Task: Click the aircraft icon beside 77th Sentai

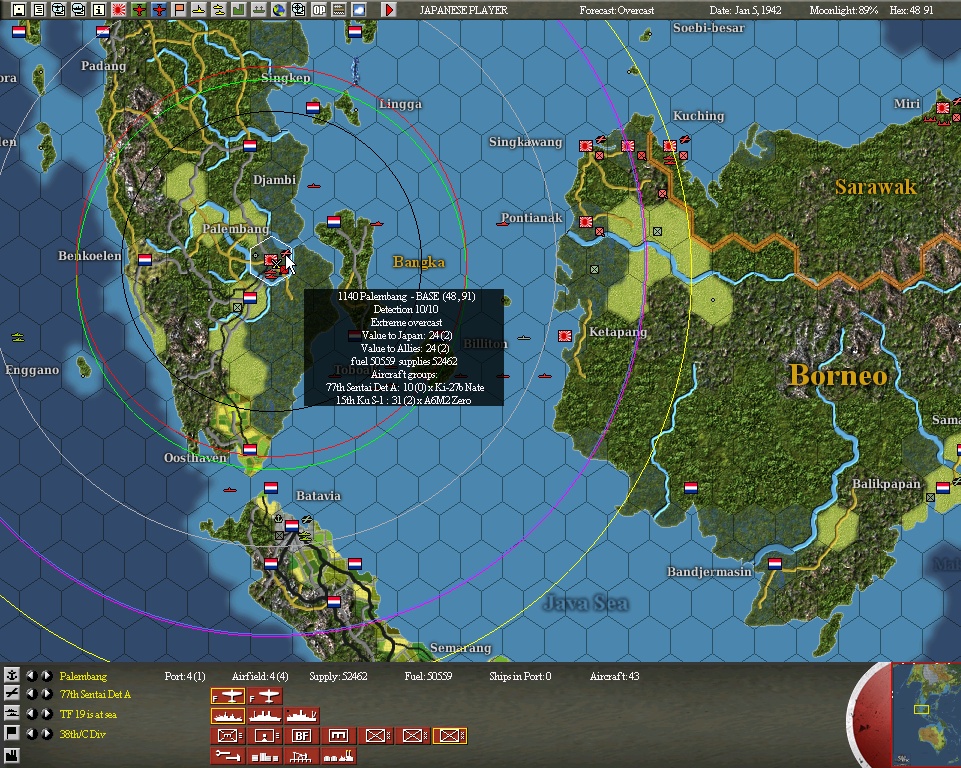Action: point(12,694)
